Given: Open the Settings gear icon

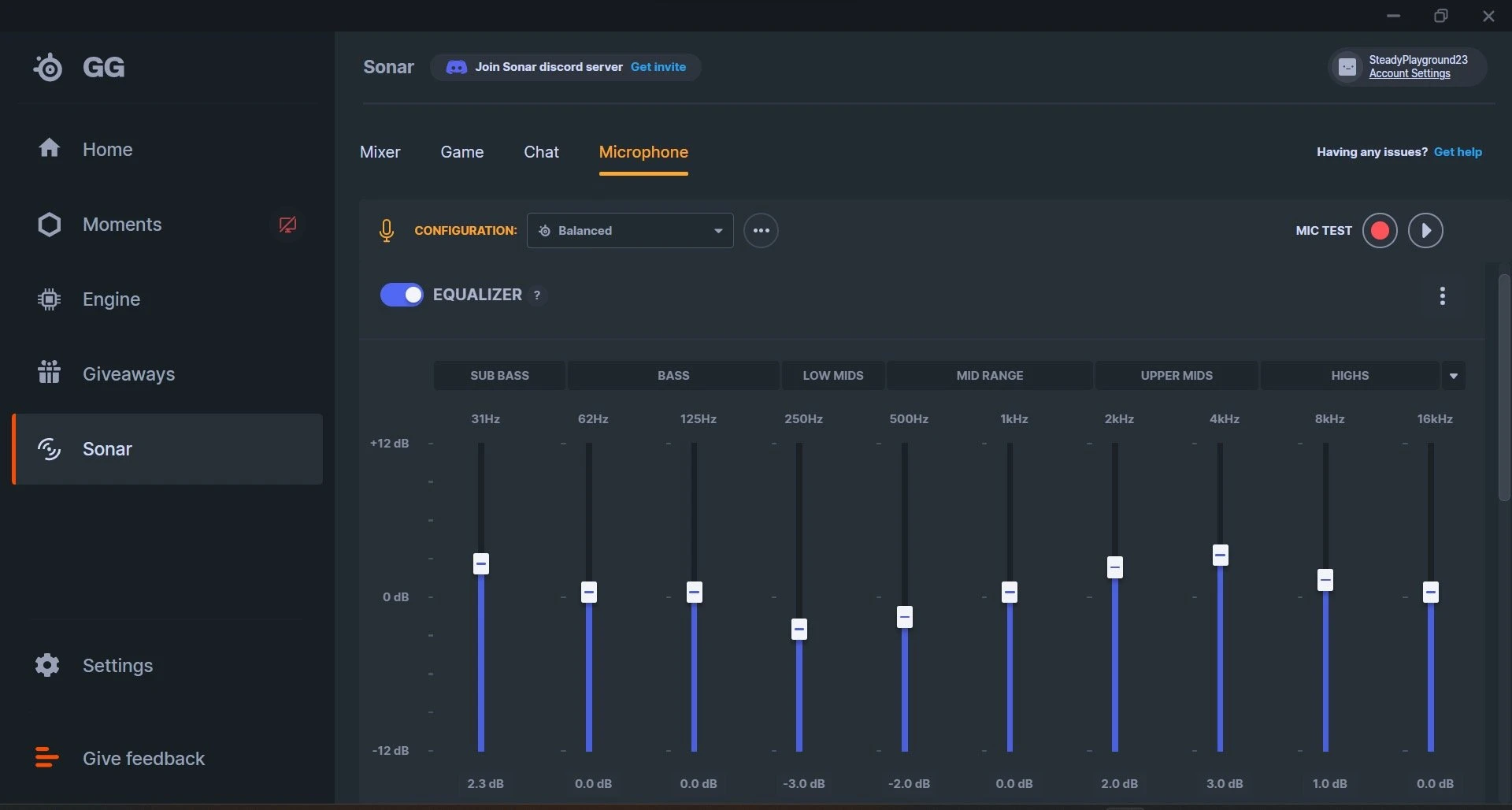Looking at the screenshot, I should pos(47,665).
